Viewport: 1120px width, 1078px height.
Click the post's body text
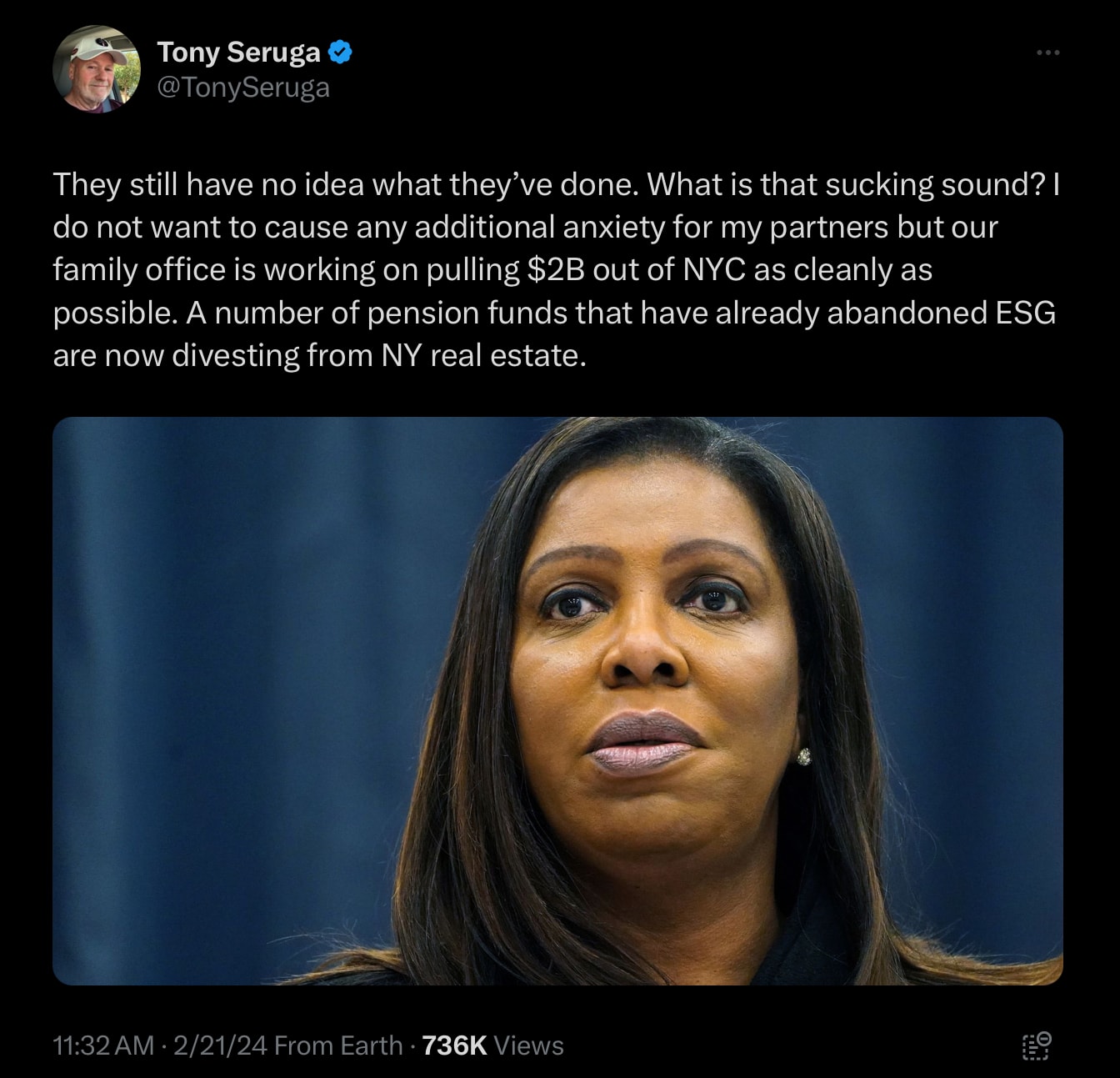(557, 270)
